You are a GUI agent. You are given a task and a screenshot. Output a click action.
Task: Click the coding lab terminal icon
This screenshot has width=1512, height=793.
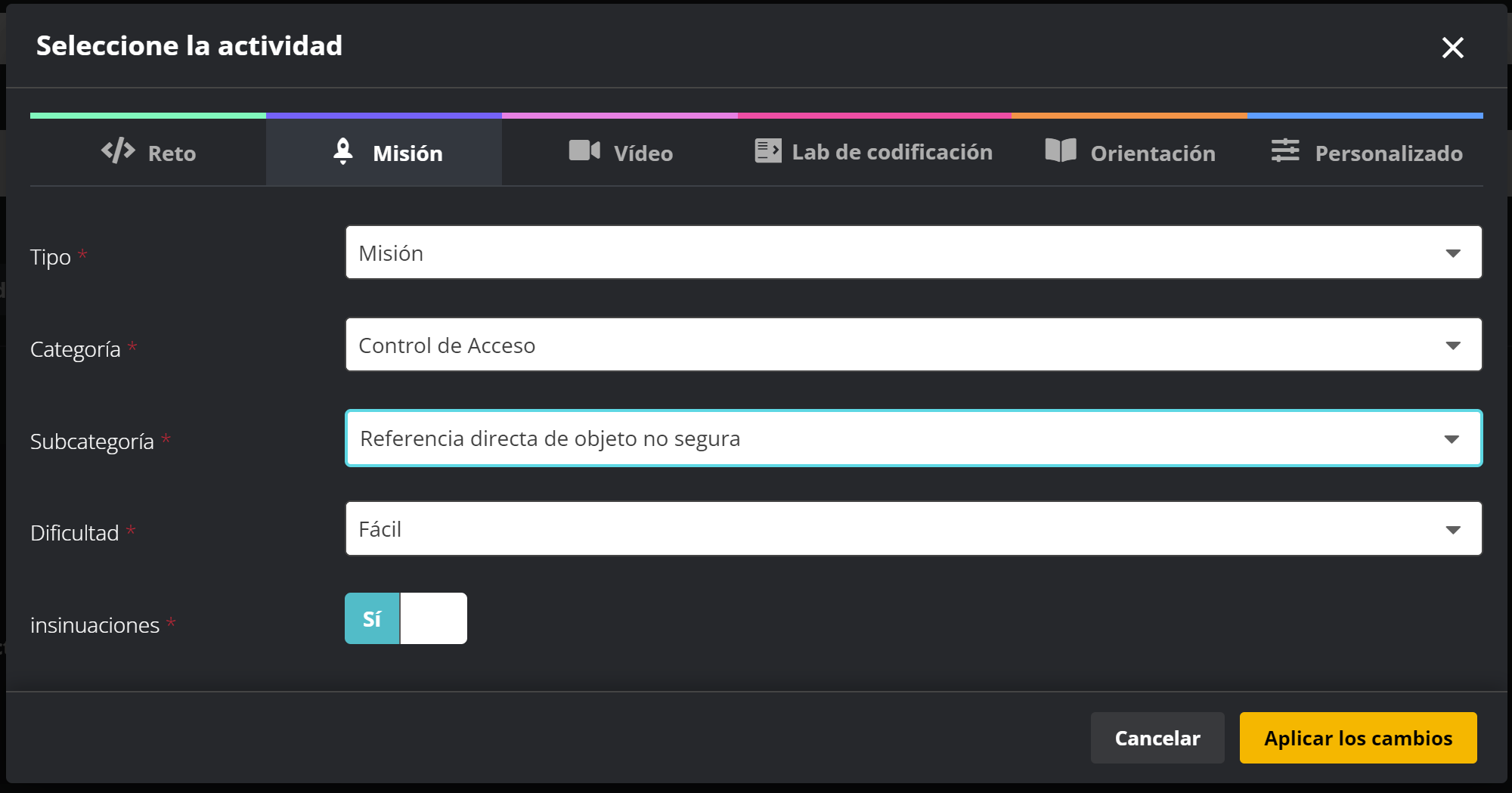768,150
